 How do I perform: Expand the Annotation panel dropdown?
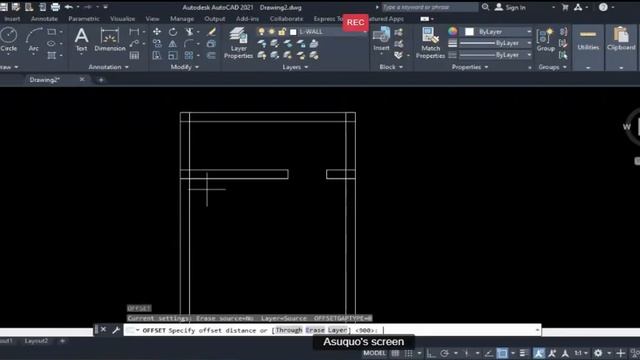pyautogui.click(x=109, y=67)
